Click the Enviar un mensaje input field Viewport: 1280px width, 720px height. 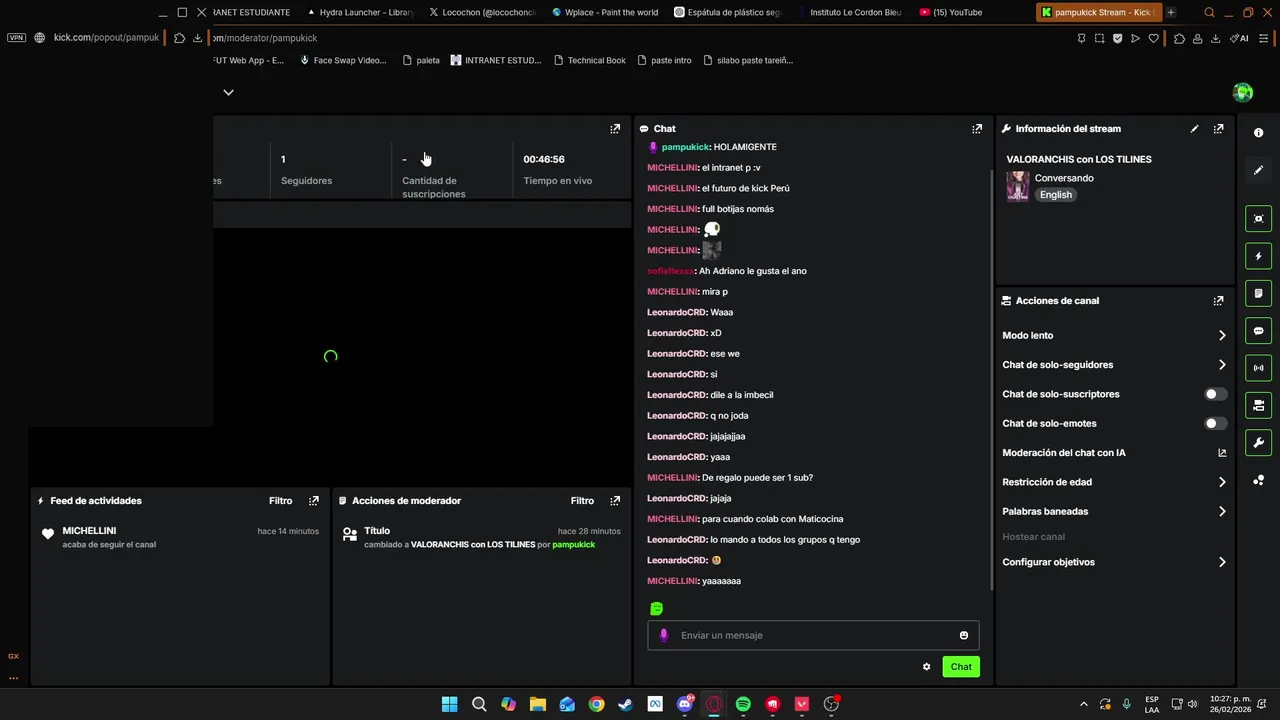coord(813,635)
